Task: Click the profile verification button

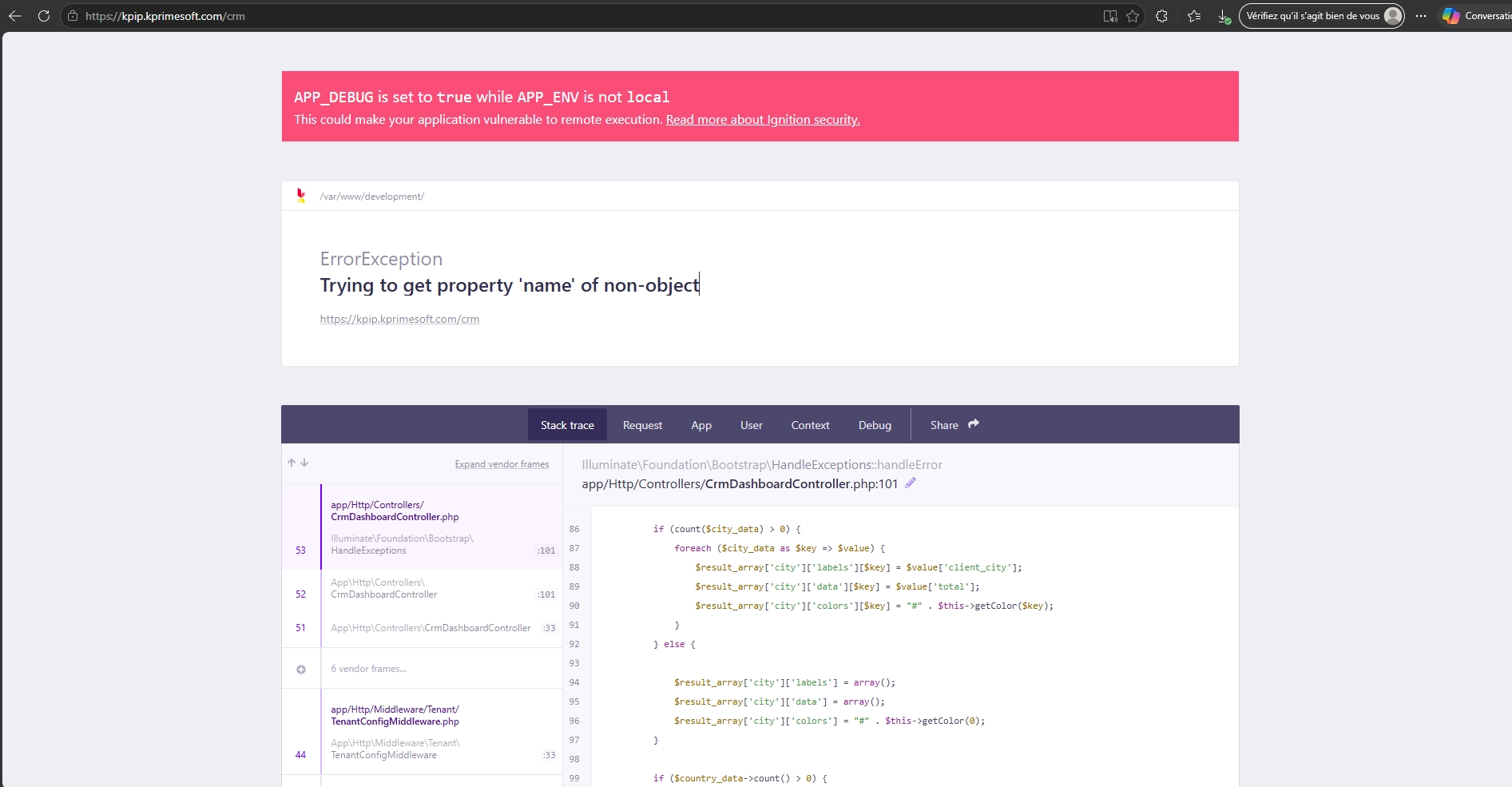Action: [1321, 16]
